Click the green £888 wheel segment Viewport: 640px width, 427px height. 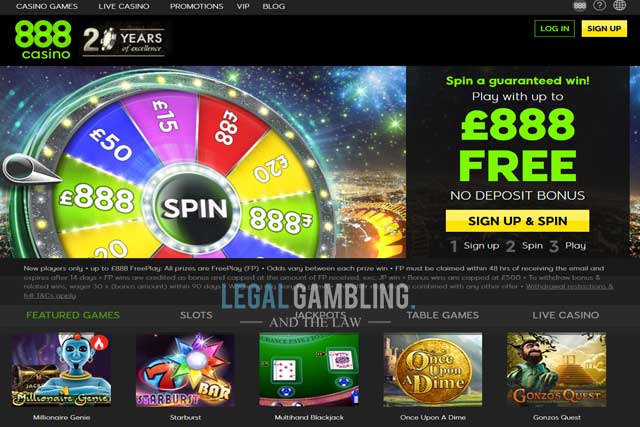pyautogui.click(x=97, y=198)
